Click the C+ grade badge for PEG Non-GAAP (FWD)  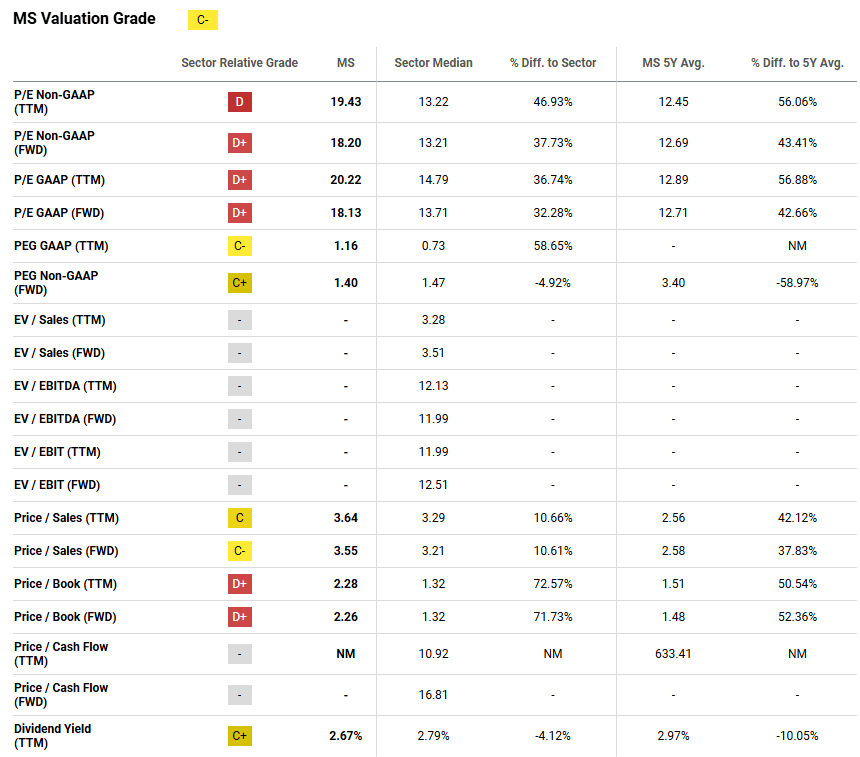[x=239, y=283]
